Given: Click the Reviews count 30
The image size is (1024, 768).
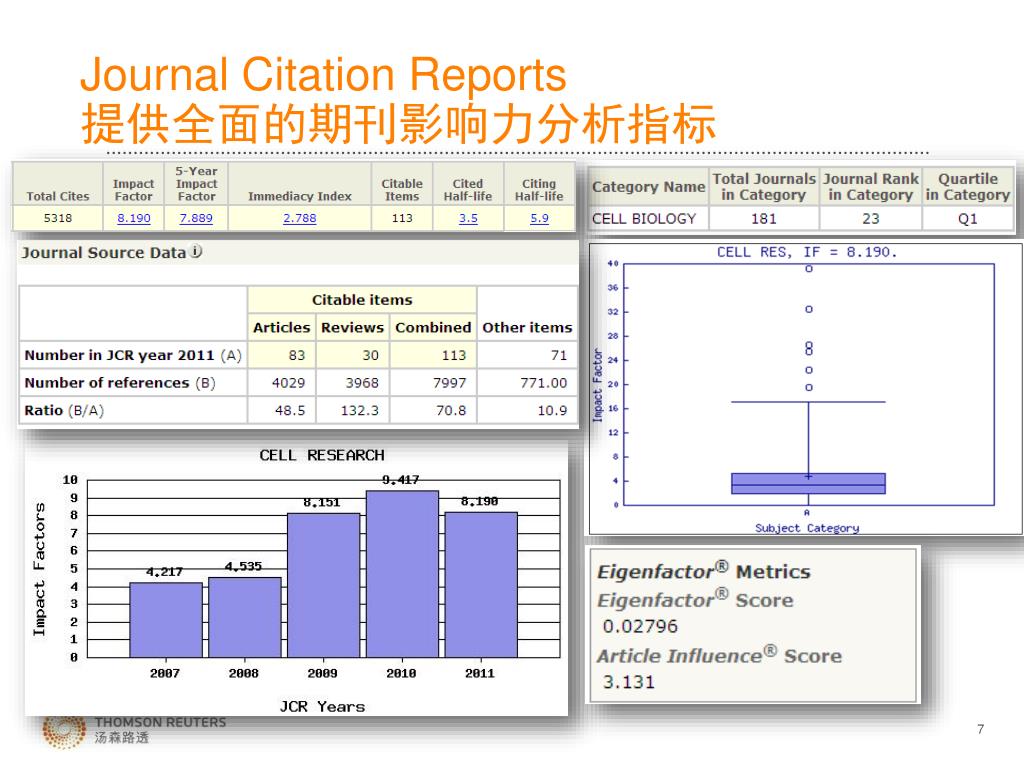Looking at the screenshot, I should pos(370,355).
